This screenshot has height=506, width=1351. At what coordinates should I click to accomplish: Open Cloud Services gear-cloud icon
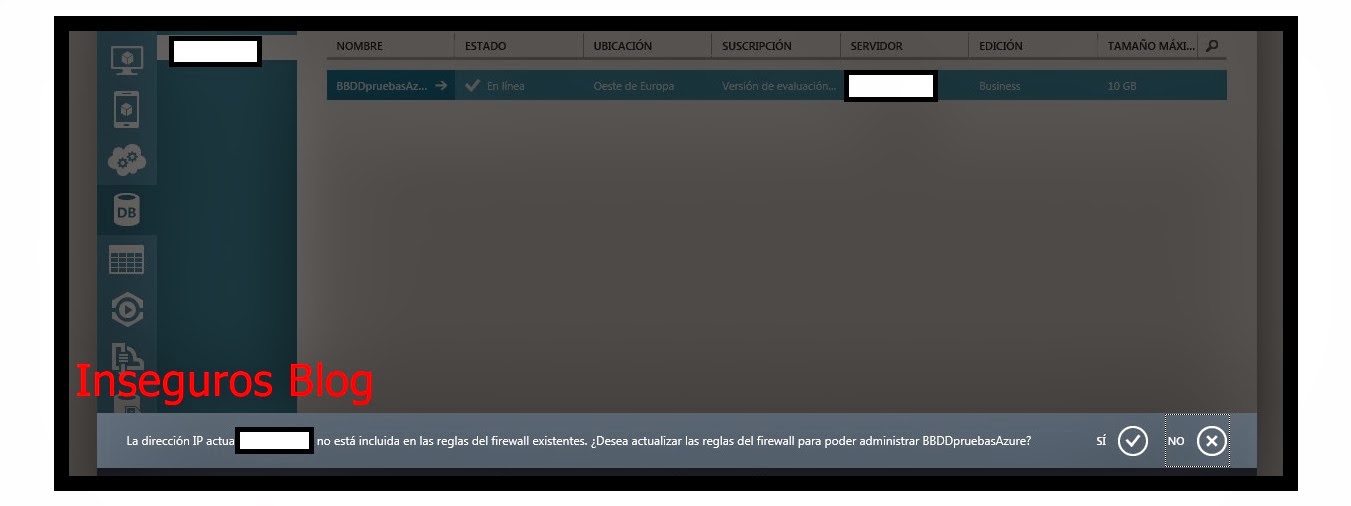click(127, 159)
